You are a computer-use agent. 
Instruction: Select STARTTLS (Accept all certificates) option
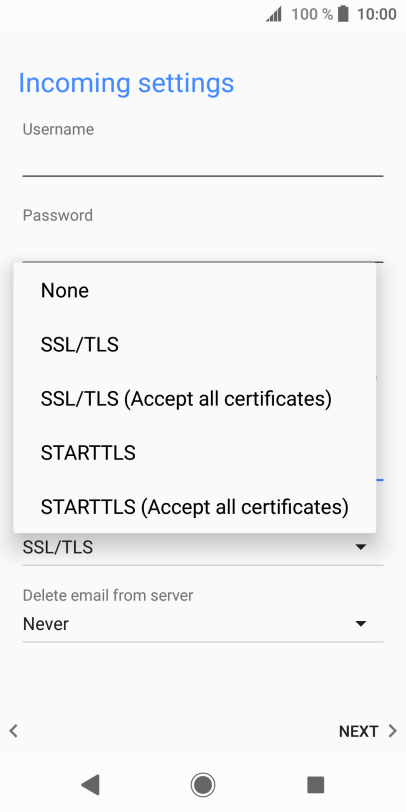click(x=195, y=507)
